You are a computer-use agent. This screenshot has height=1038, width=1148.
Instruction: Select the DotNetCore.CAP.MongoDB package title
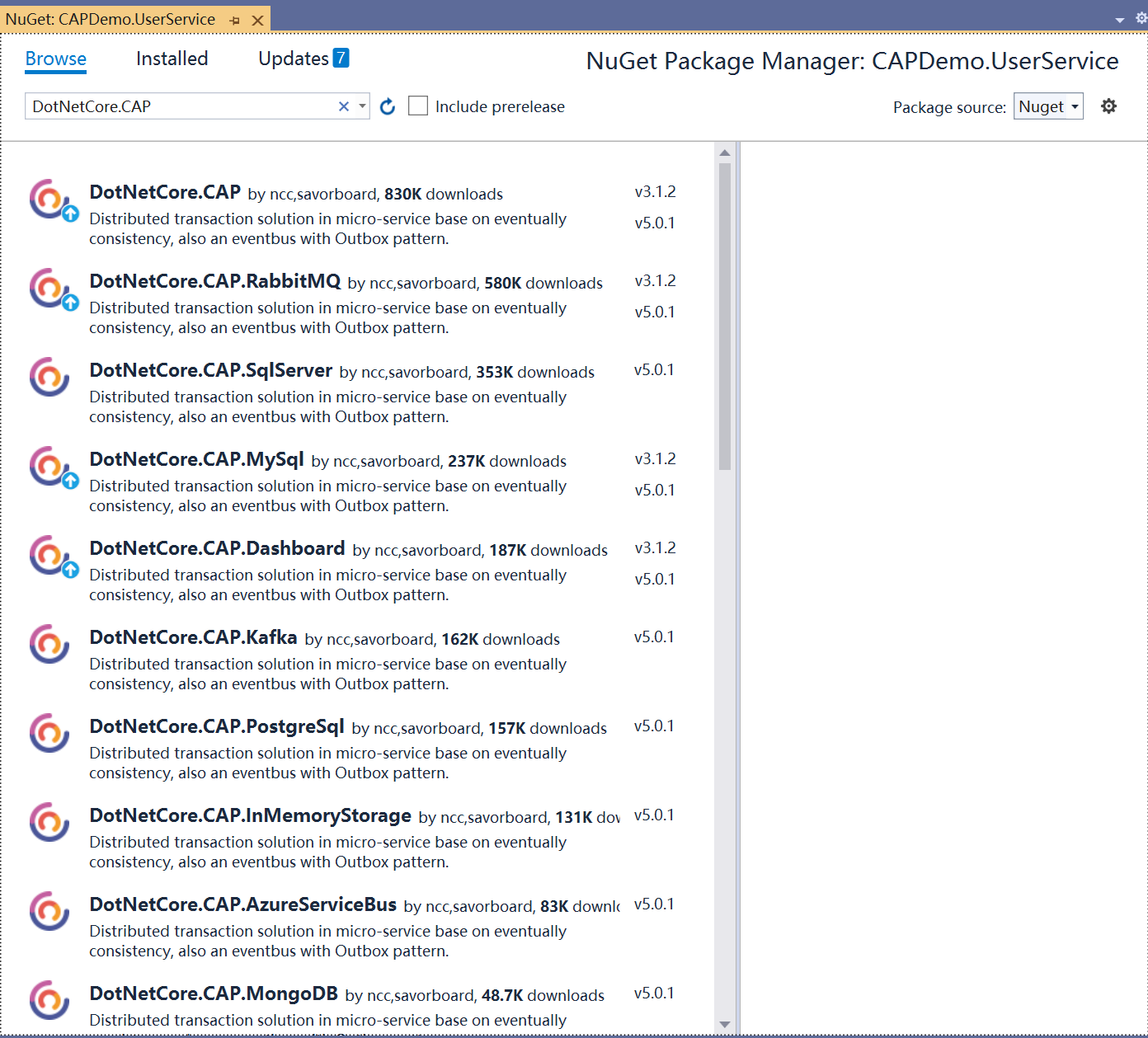tap(214, 993)
